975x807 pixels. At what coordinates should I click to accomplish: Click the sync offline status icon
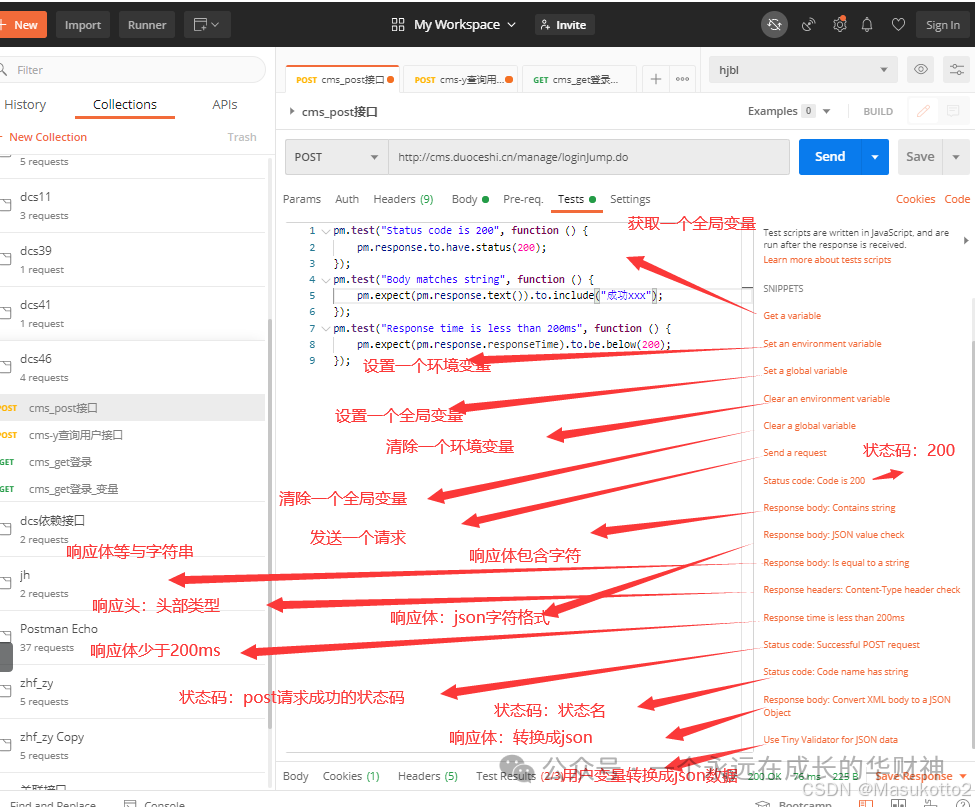click(774, 25)
